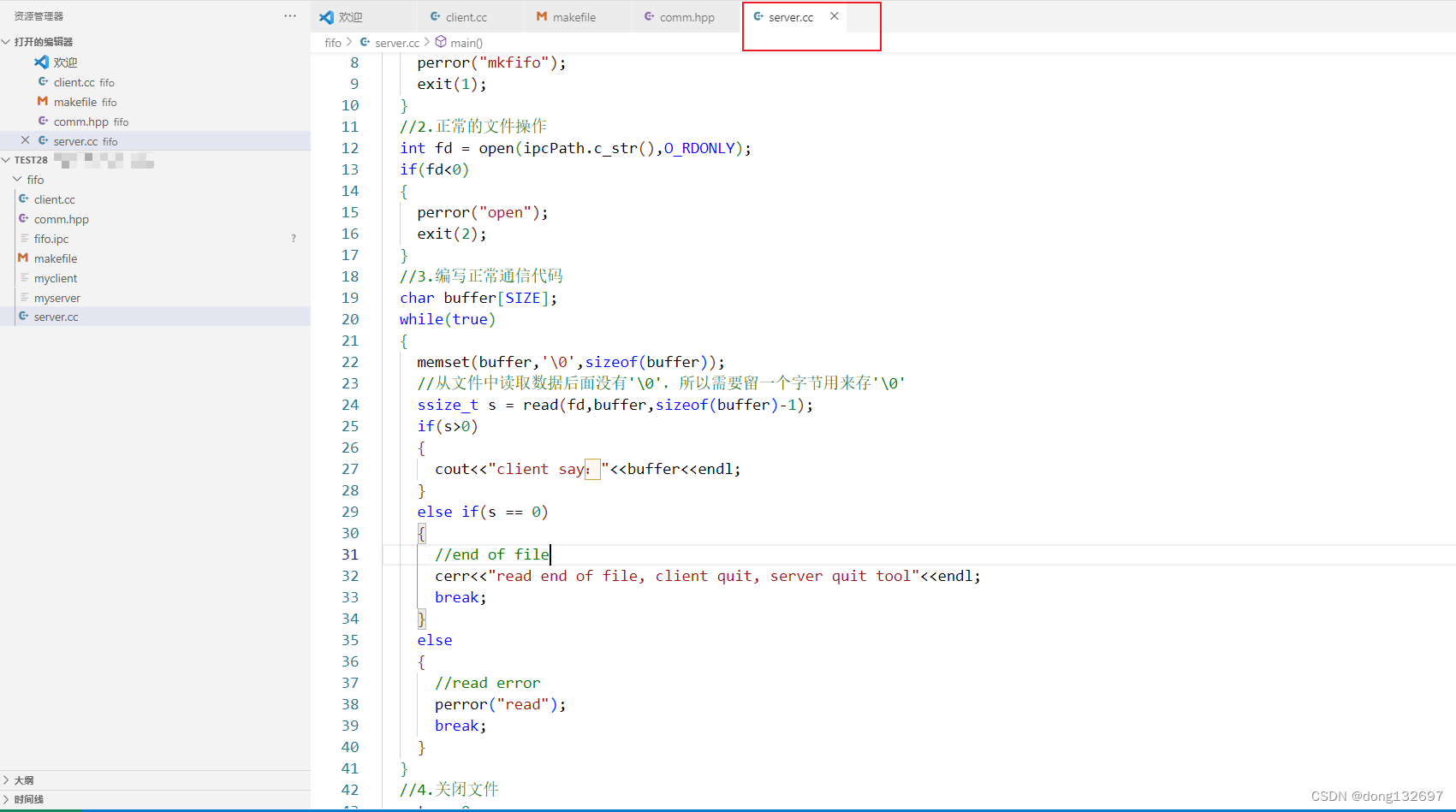Collapse the open editors section
Screen dimensions: 1456x812
point(6,41)
